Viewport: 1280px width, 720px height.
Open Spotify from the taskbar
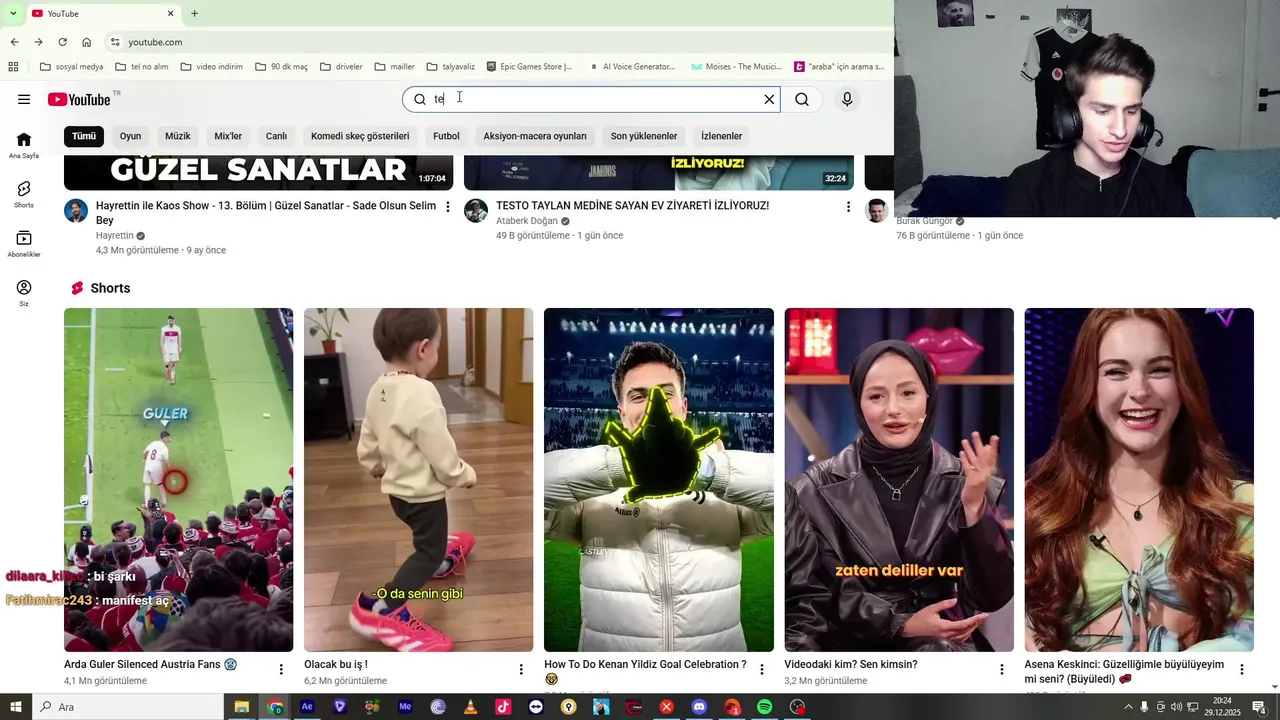point(765,707)
